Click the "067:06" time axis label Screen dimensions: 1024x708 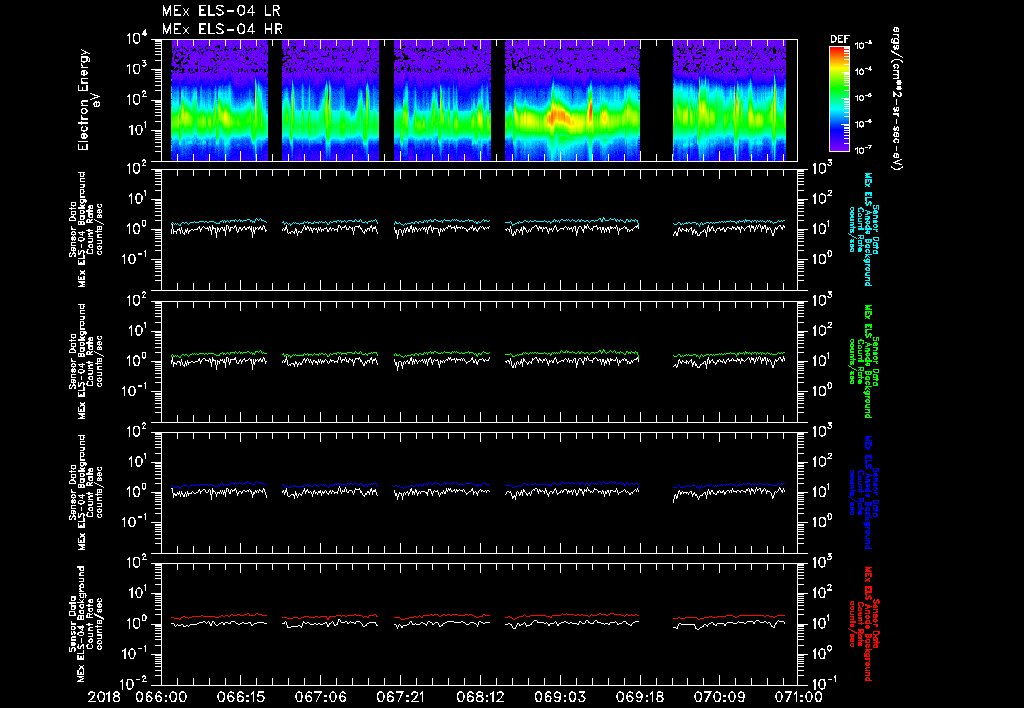pos(321,698)
